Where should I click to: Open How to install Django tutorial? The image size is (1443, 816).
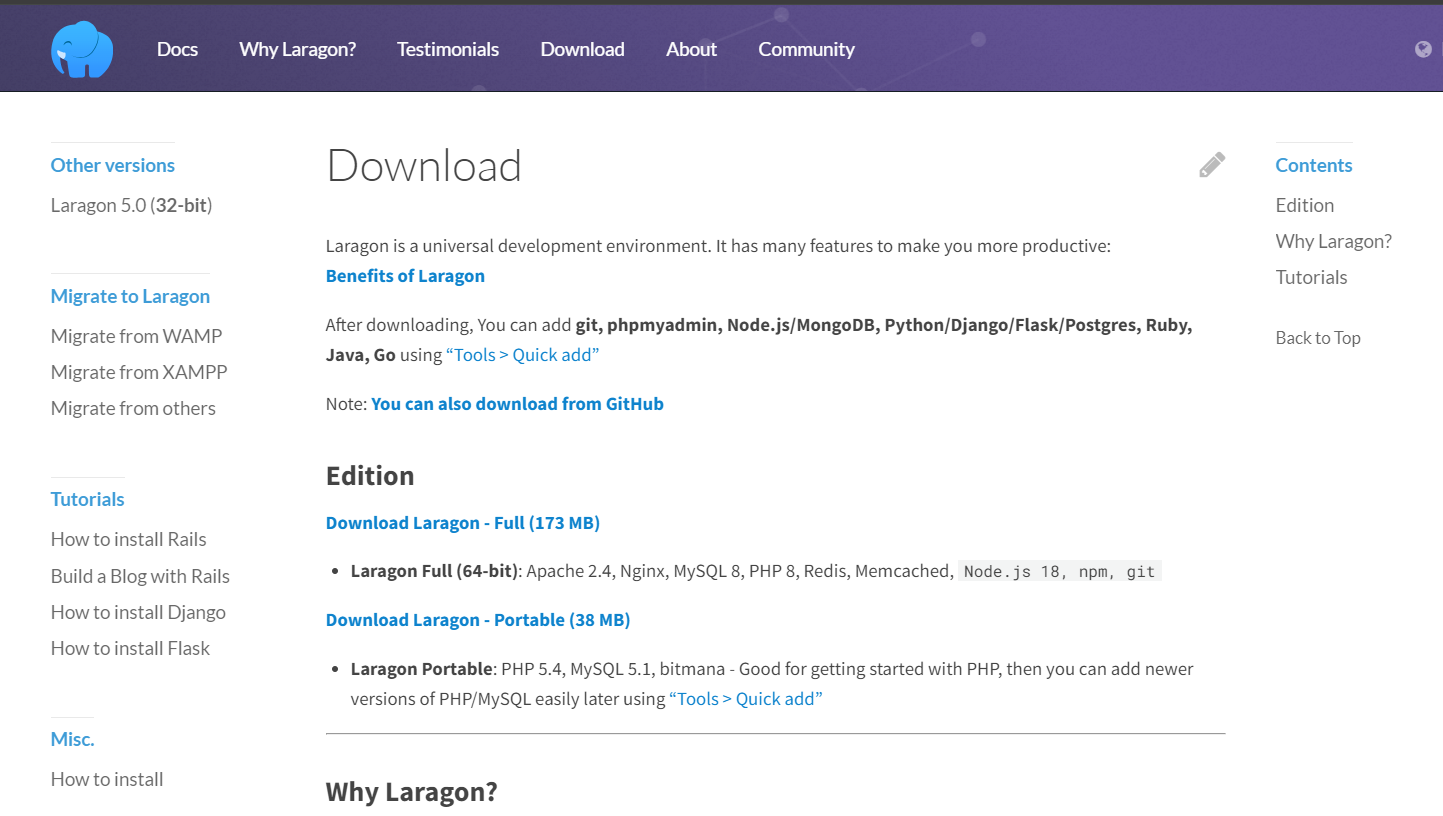click(x=138, y=612)
